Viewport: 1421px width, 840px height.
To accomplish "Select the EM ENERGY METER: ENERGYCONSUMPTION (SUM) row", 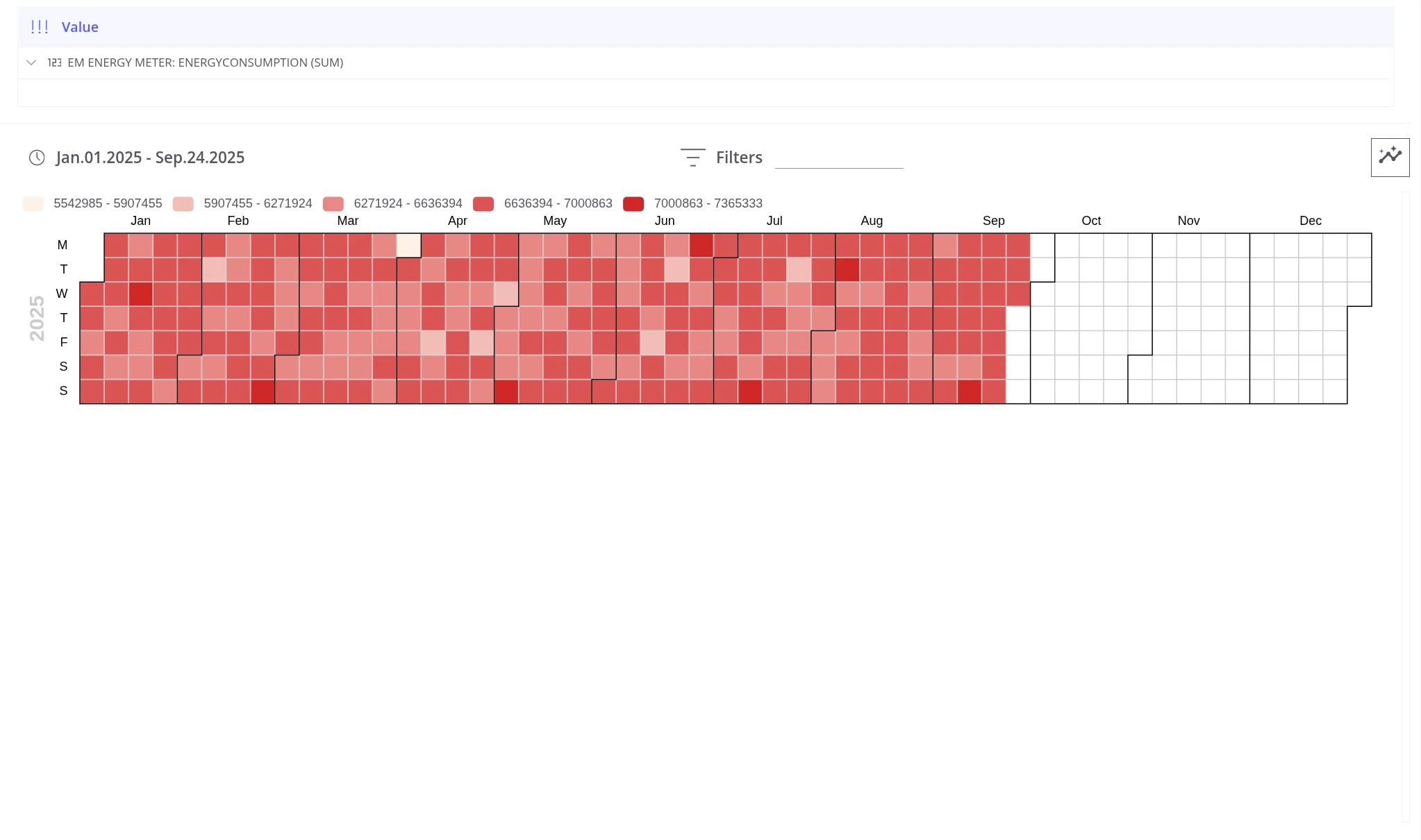I will [x=706, y=62].
